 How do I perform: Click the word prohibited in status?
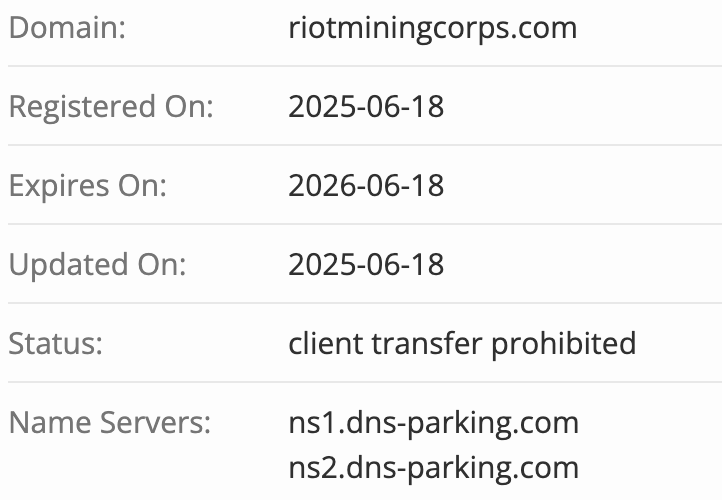click(564, 344)
